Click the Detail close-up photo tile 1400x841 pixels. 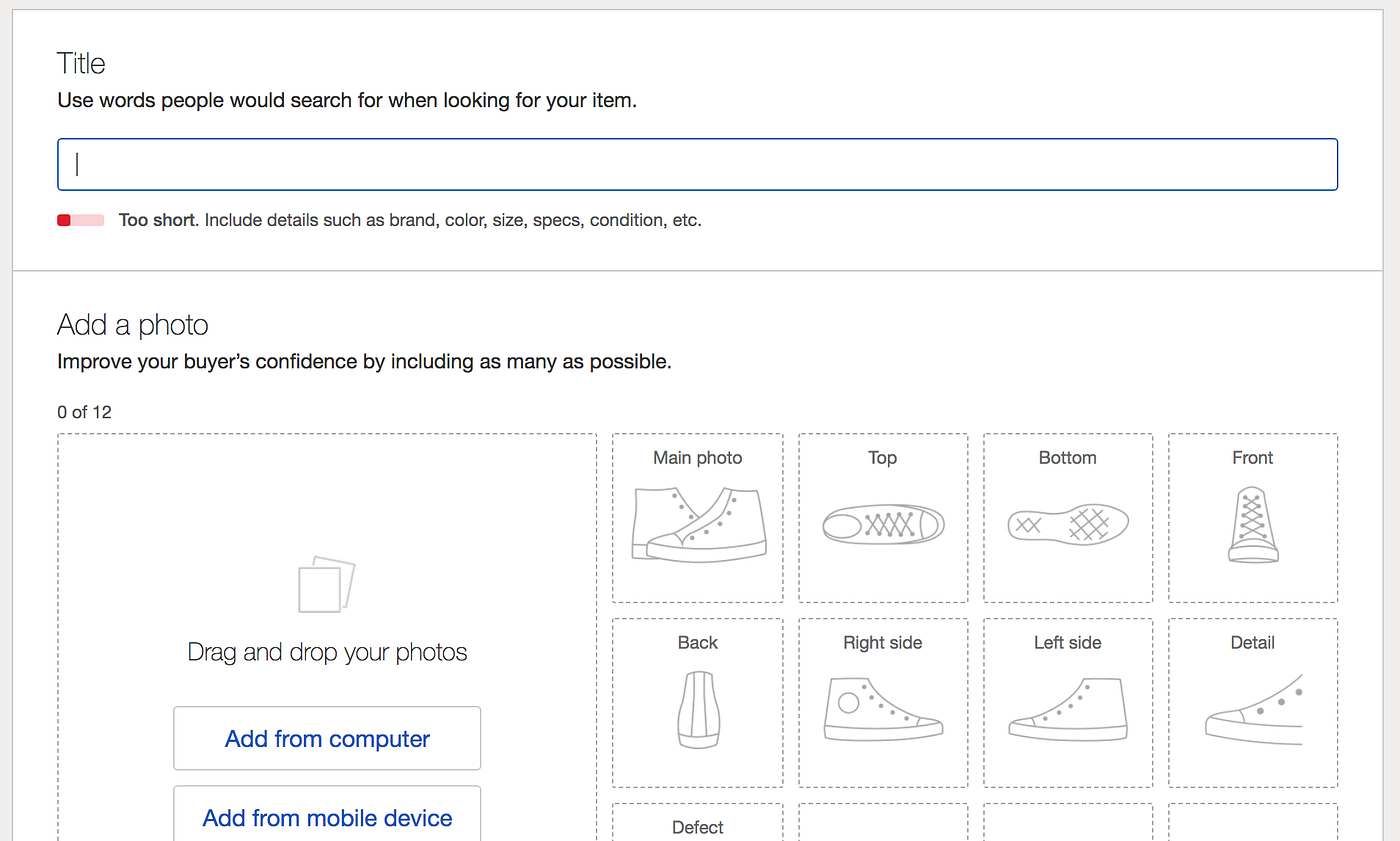[1252, 702]
